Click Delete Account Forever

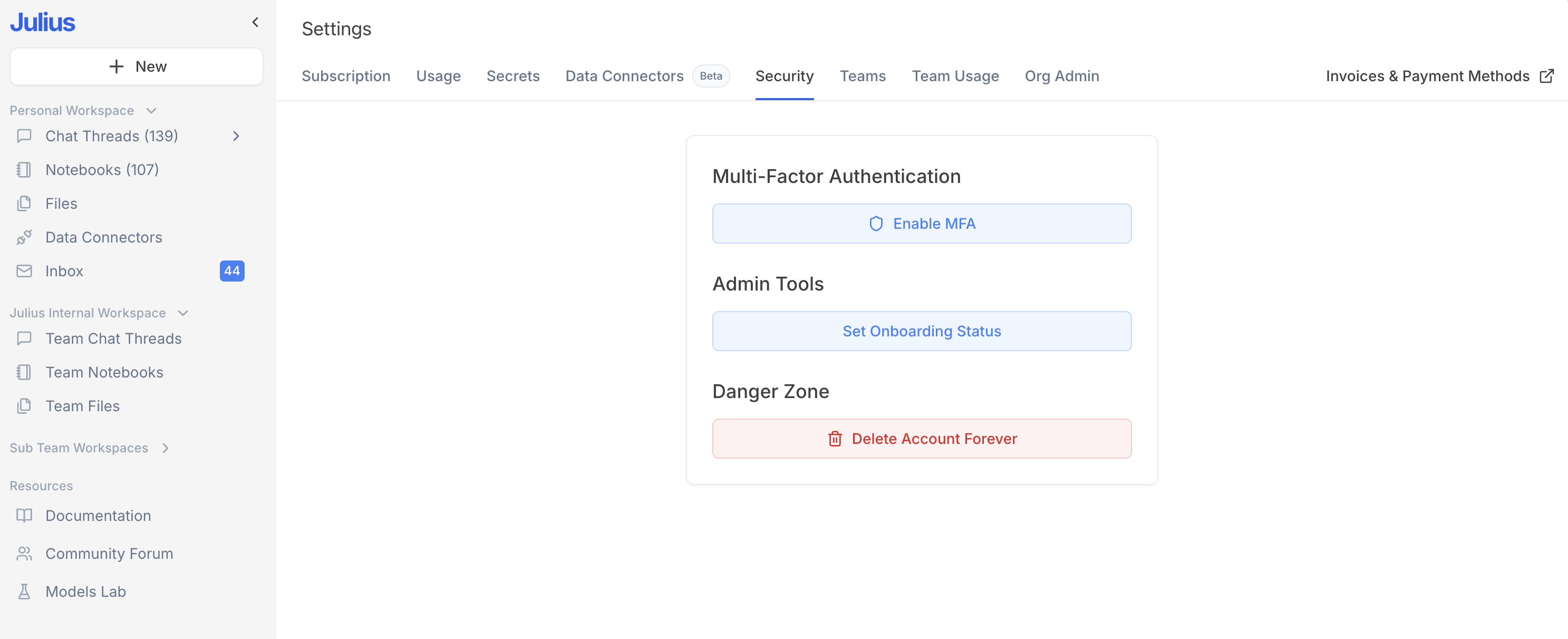tap(922, 439)
